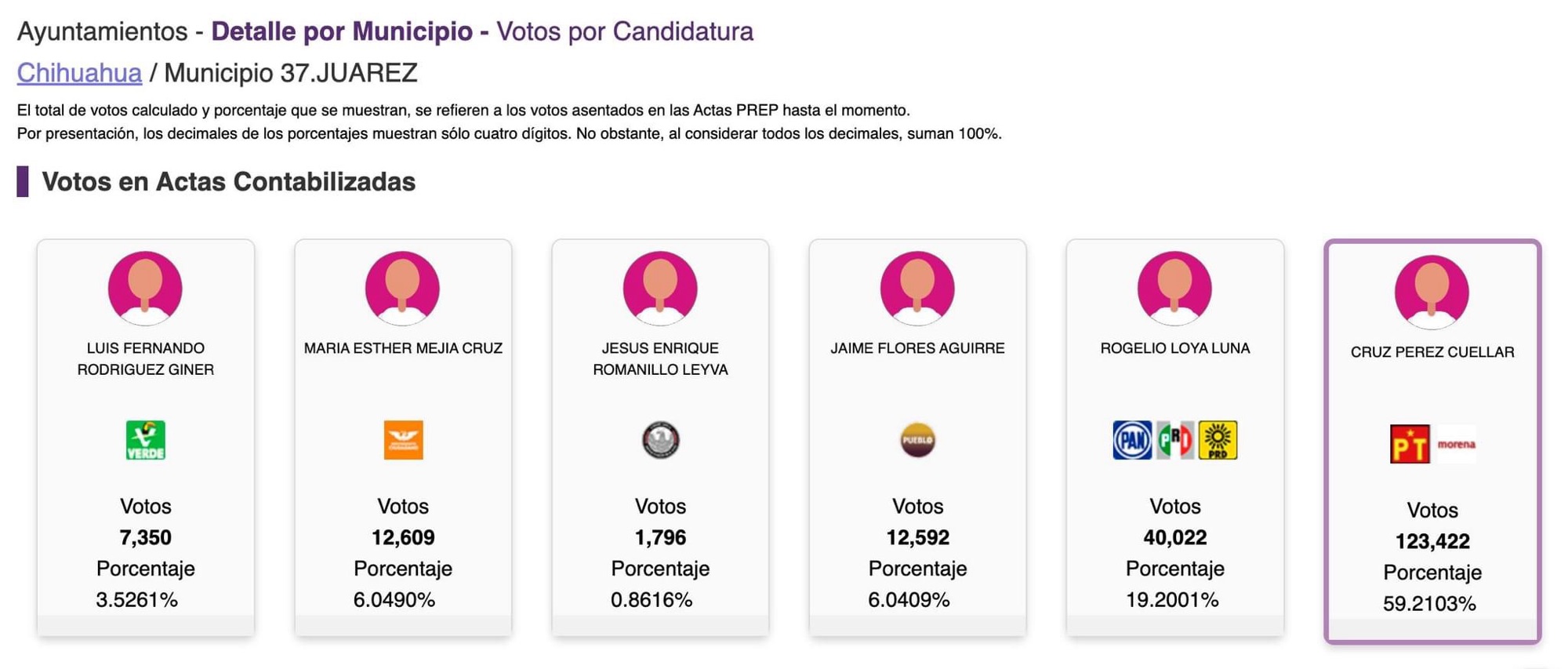Click the PRI party logo
Image resolution: width=1568 pixels, height=669 pixels.
pos(1175,440)
